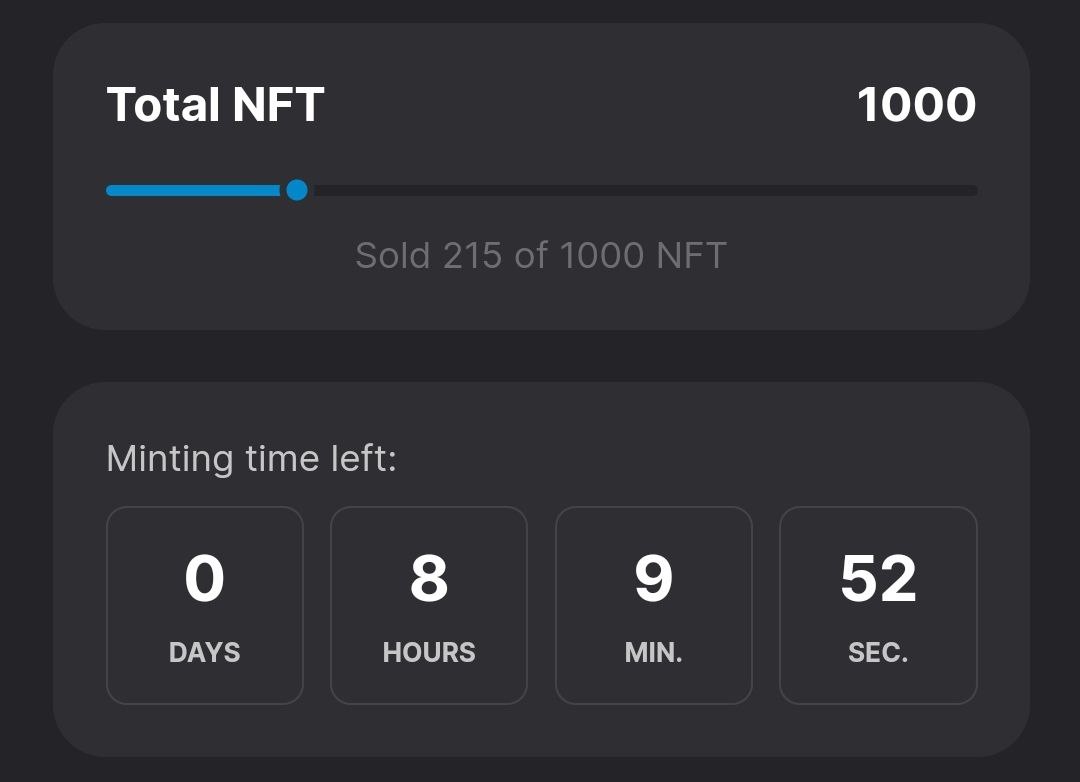The image size is (1080, 782).
Task: Click the Days countdown box
Action: [205, 605]
